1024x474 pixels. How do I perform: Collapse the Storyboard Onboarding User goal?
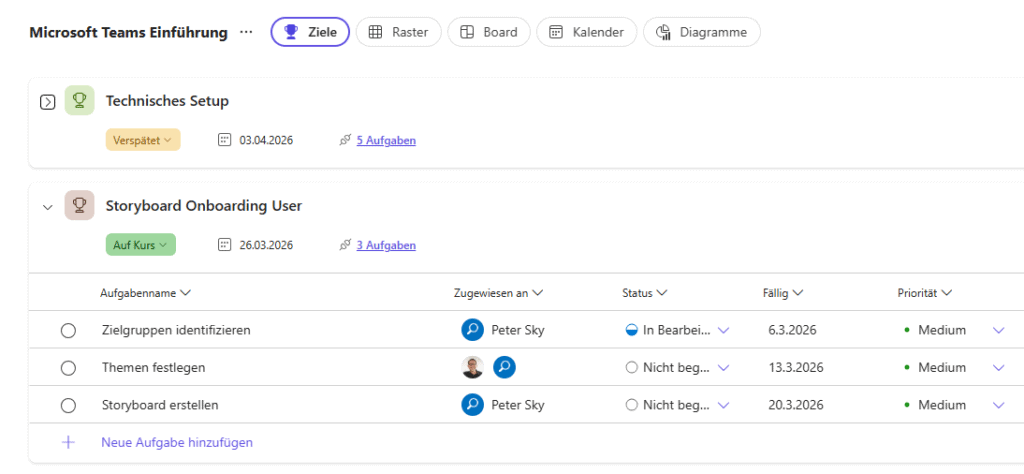pos(47,206)
